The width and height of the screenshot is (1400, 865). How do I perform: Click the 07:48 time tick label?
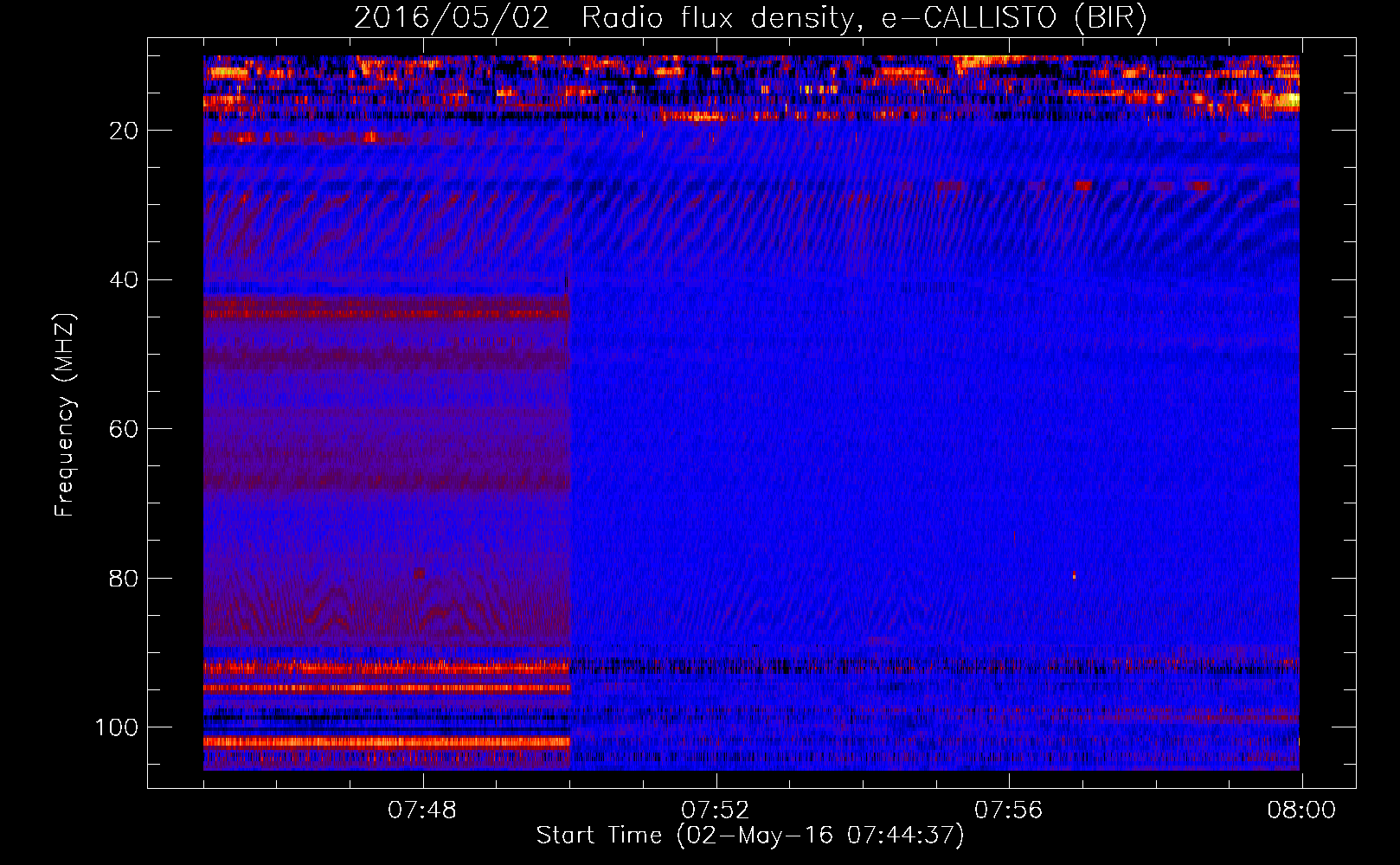coord(422,811)
